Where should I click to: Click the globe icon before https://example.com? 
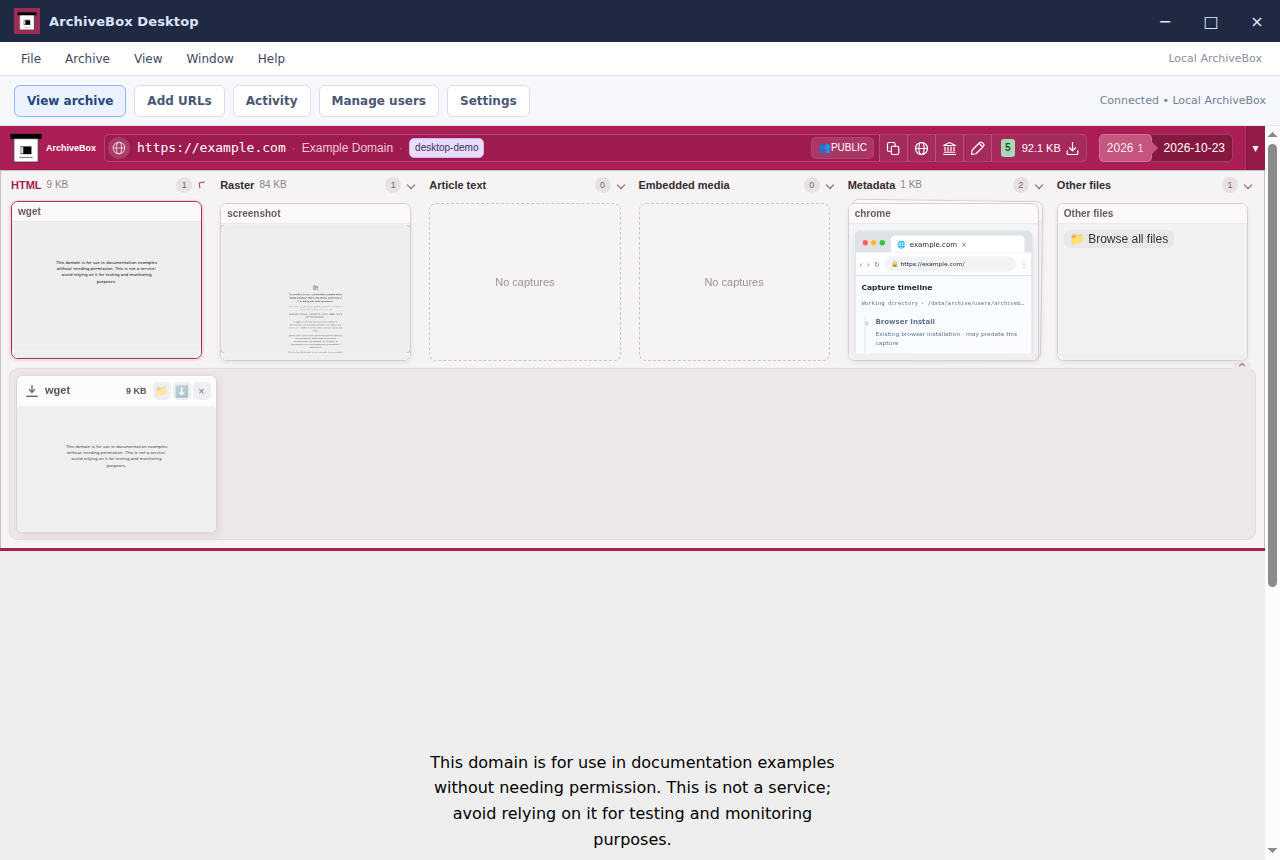[119, 148]
